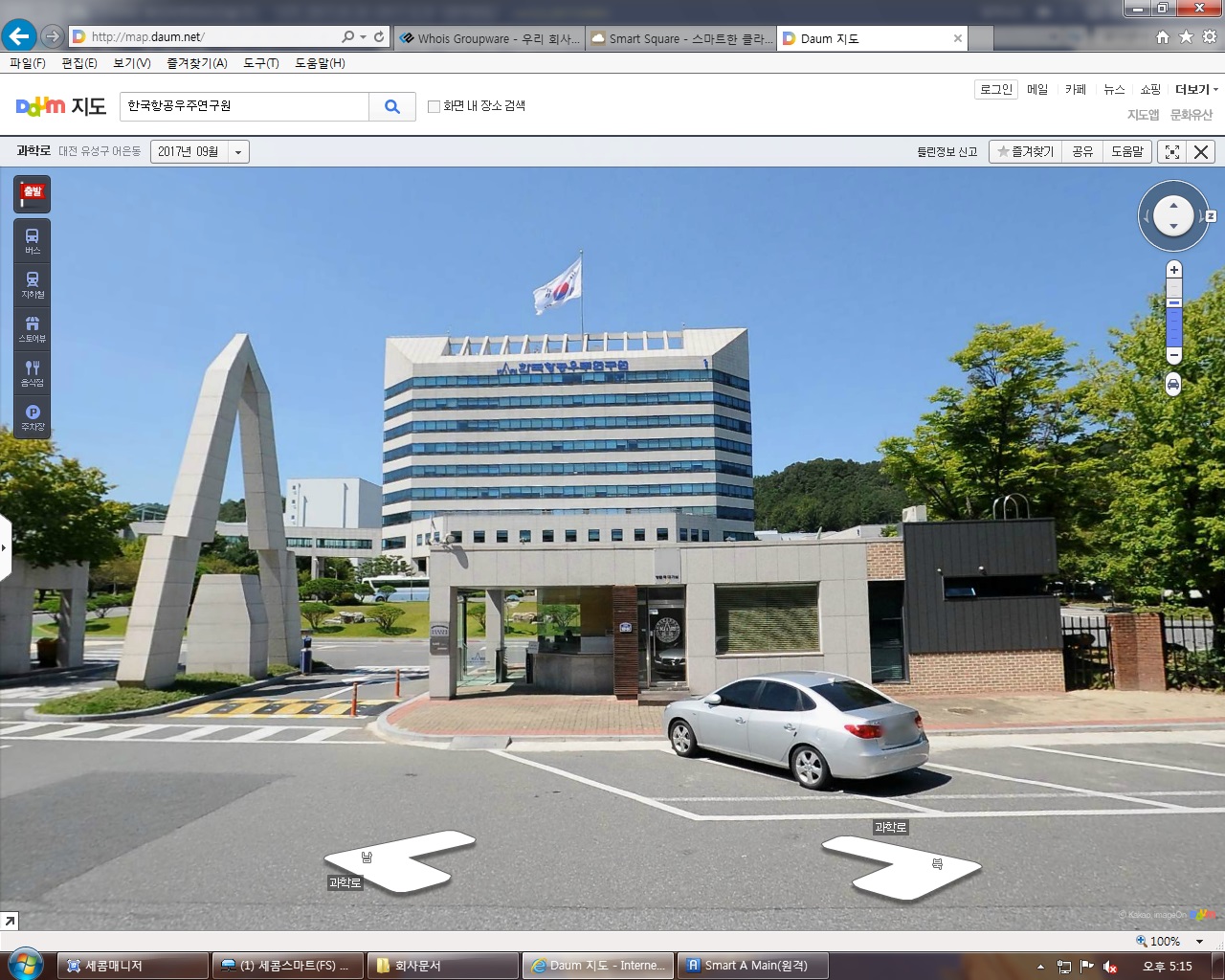The image size is (1225, 980).
Task: Show hidden tray icons arrow
Action: click(x=1040, y=967)
